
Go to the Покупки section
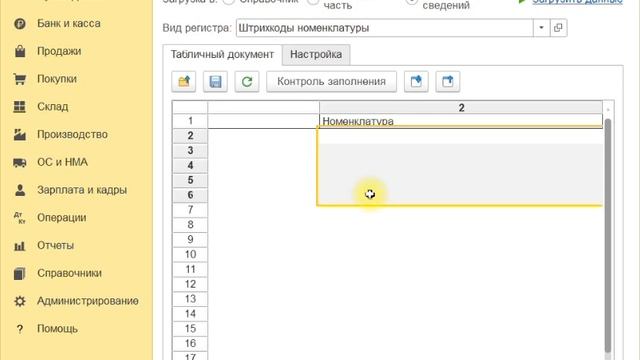tap(57, 79)
